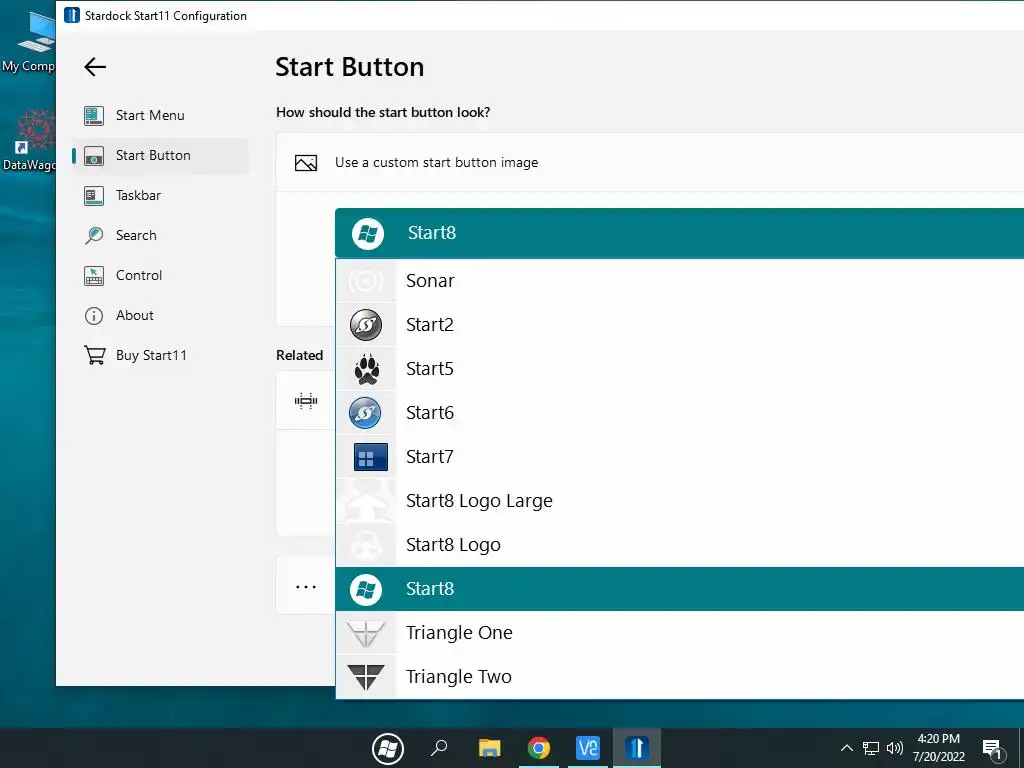Click the Triangle Two dark icon
The height and width of the screenshot is (768, 1024).
(366, 677)
